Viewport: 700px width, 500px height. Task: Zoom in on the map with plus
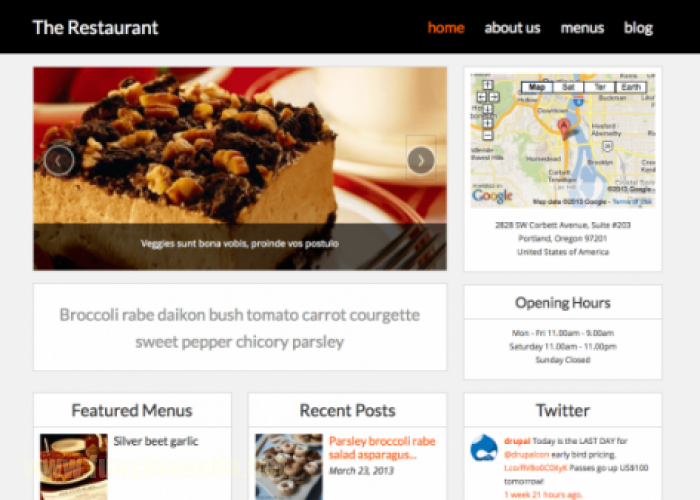tap(488, 123)
